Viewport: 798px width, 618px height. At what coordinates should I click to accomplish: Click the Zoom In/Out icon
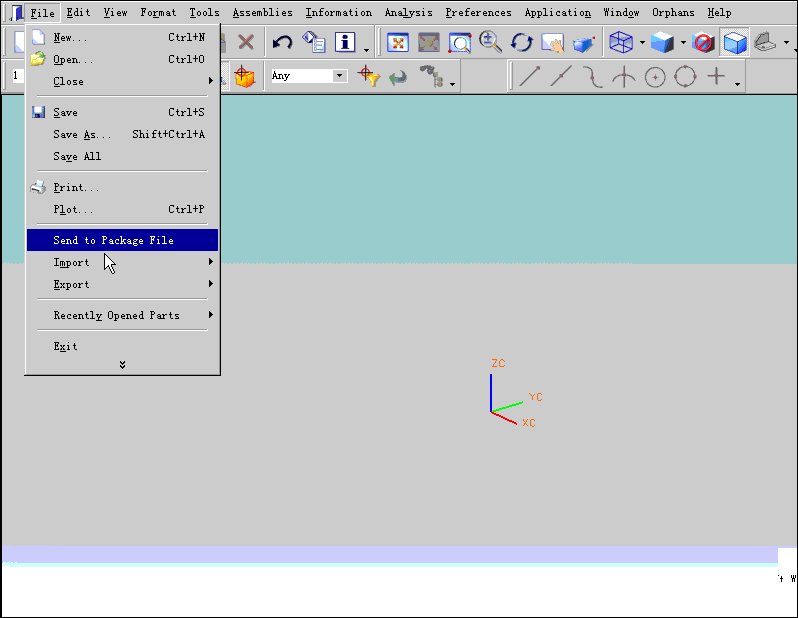point(491,42)
